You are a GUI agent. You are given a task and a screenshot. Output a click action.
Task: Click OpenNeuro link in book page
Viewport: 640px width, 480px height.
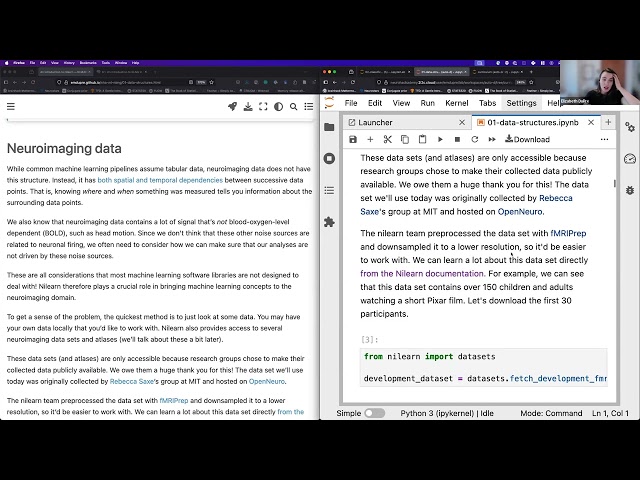[267, 381]
